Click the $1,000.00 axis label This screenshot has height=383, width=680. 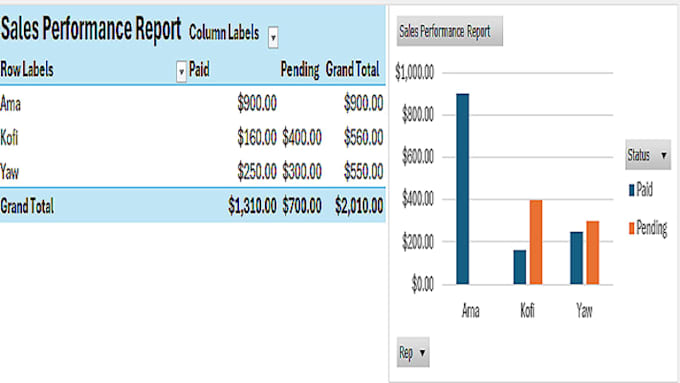(x=414, y=72)
